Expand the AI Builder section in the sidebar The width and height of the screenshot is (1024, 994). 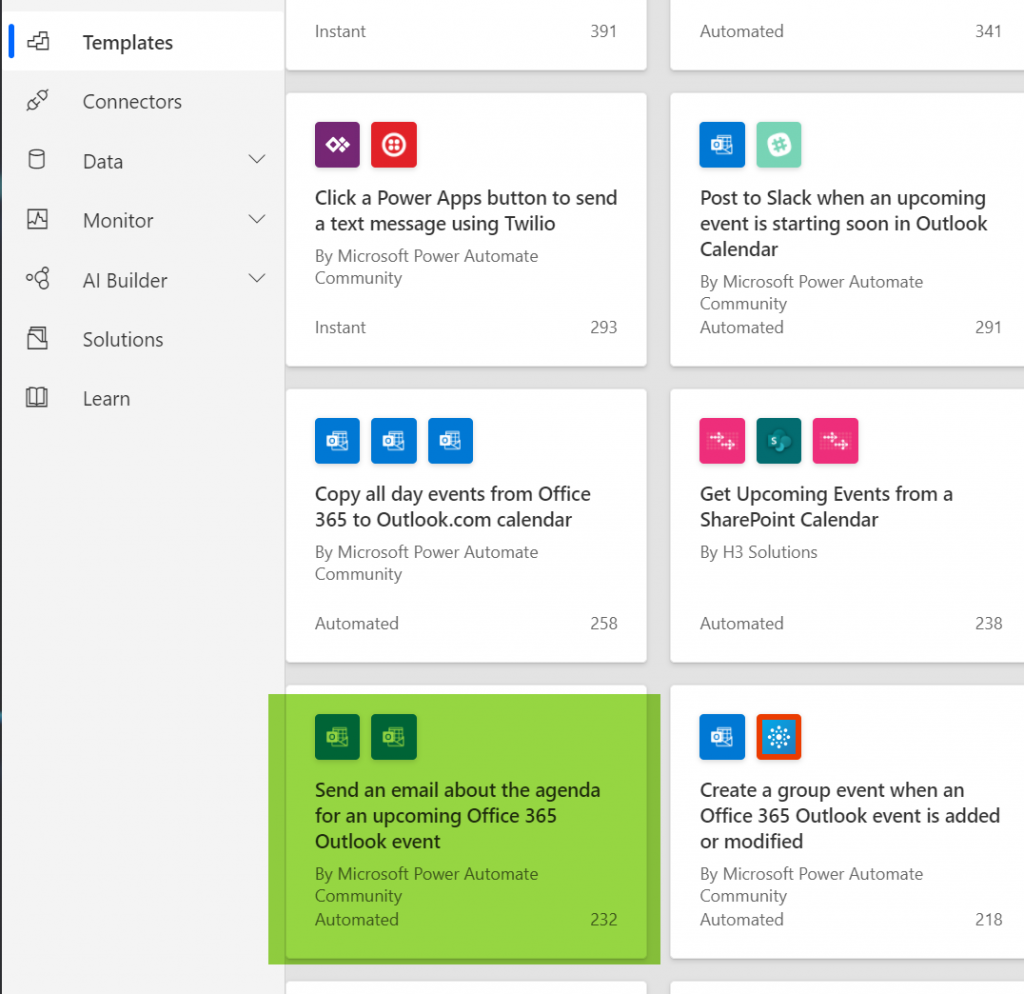(257, 279)
